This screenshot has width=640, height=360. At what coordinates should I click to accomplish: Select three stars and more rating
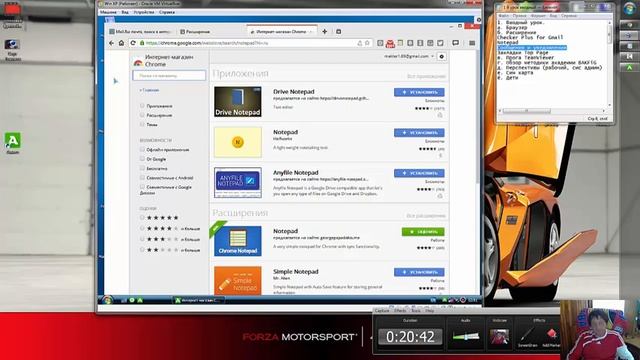click(x=142, y=239)
